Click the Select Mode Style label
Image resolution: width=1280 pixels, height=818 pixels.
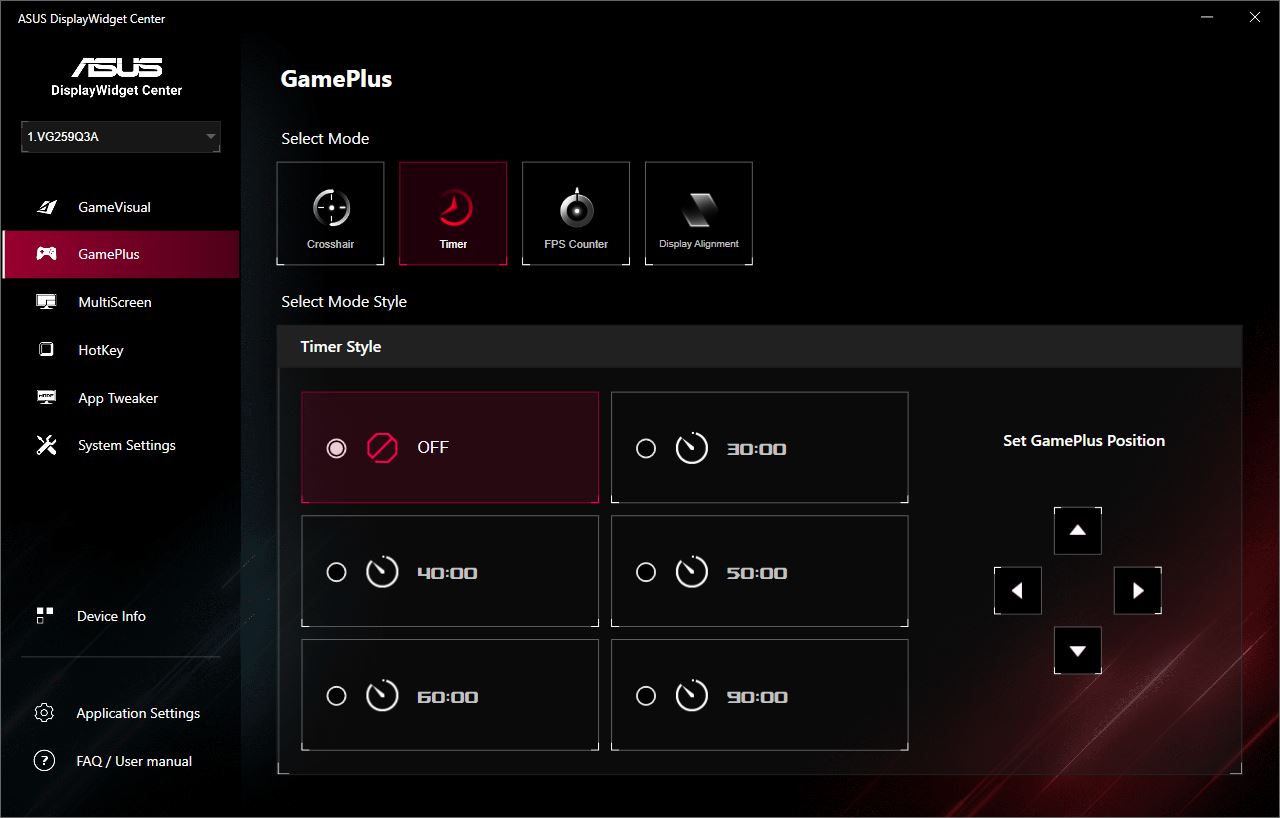[x=344, y=301]
